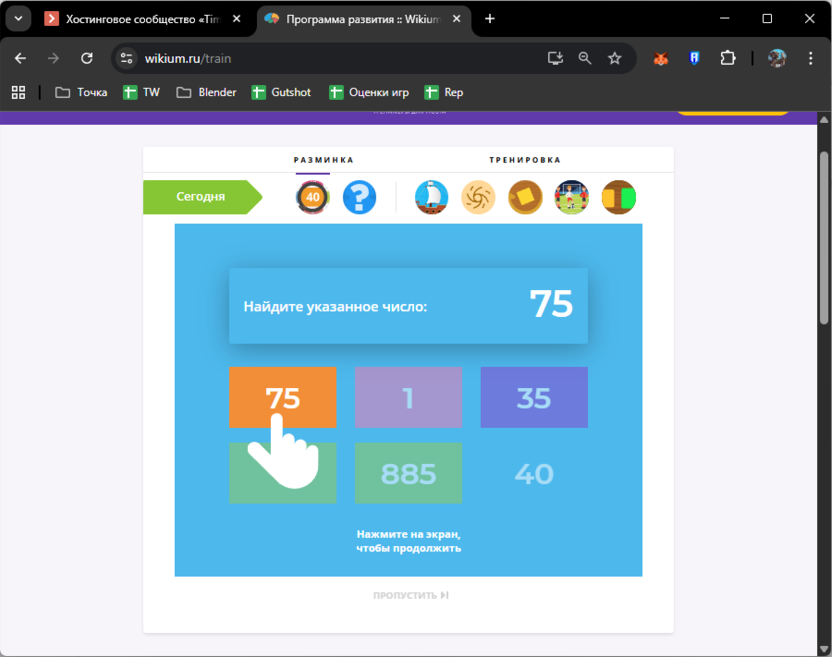The width and height of the screenshot is (832, 657).
Task: View site information icon in address bar
Action: point(126,58)
